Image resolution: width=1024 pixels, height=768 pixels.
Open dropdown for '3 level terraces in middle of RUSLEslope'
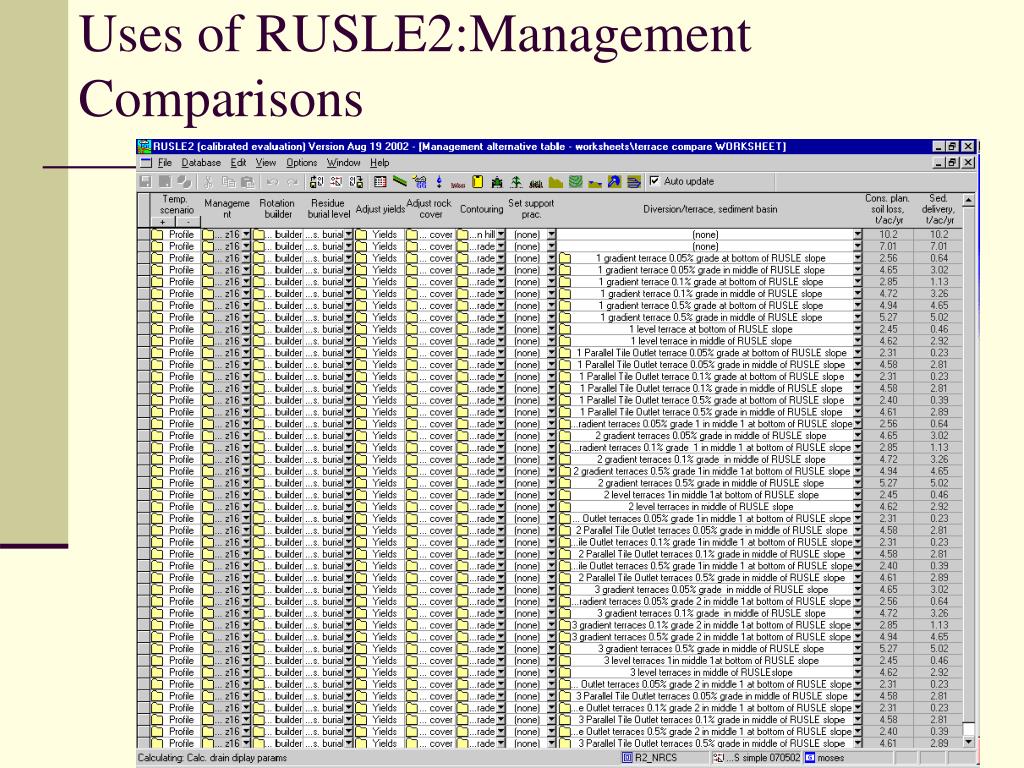point(857,673)
